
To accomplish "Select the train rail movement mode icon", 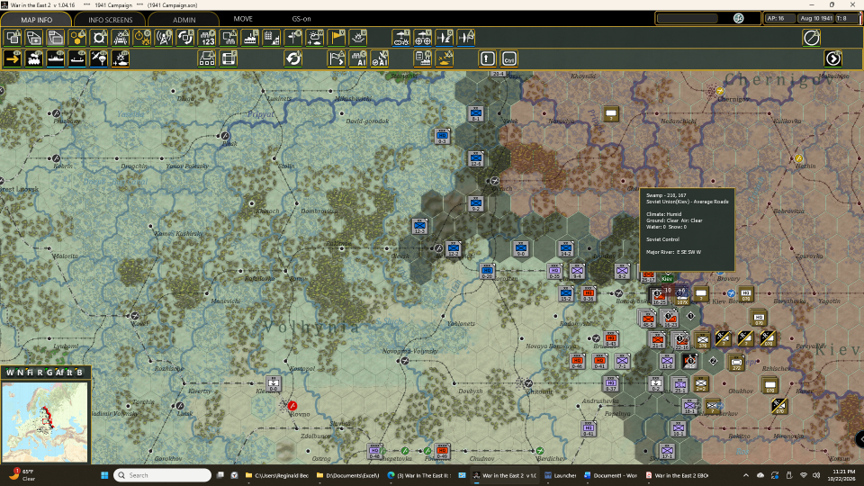I will (34, 58).
